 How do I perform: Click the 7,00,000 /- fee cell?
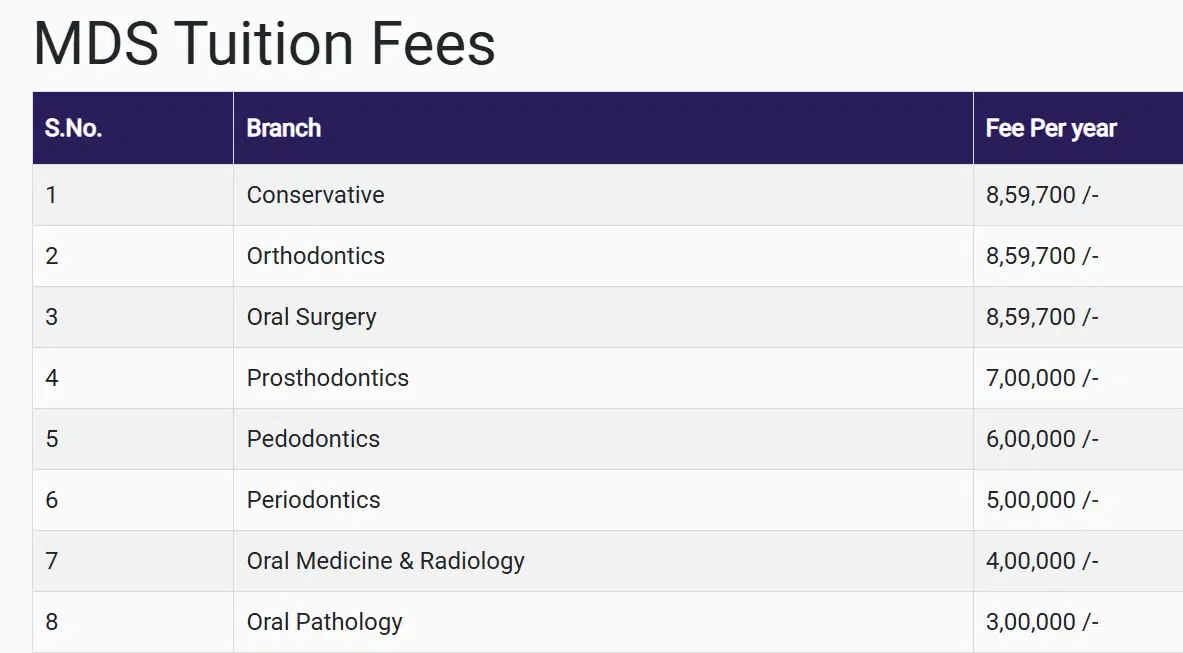point(1042,378)
